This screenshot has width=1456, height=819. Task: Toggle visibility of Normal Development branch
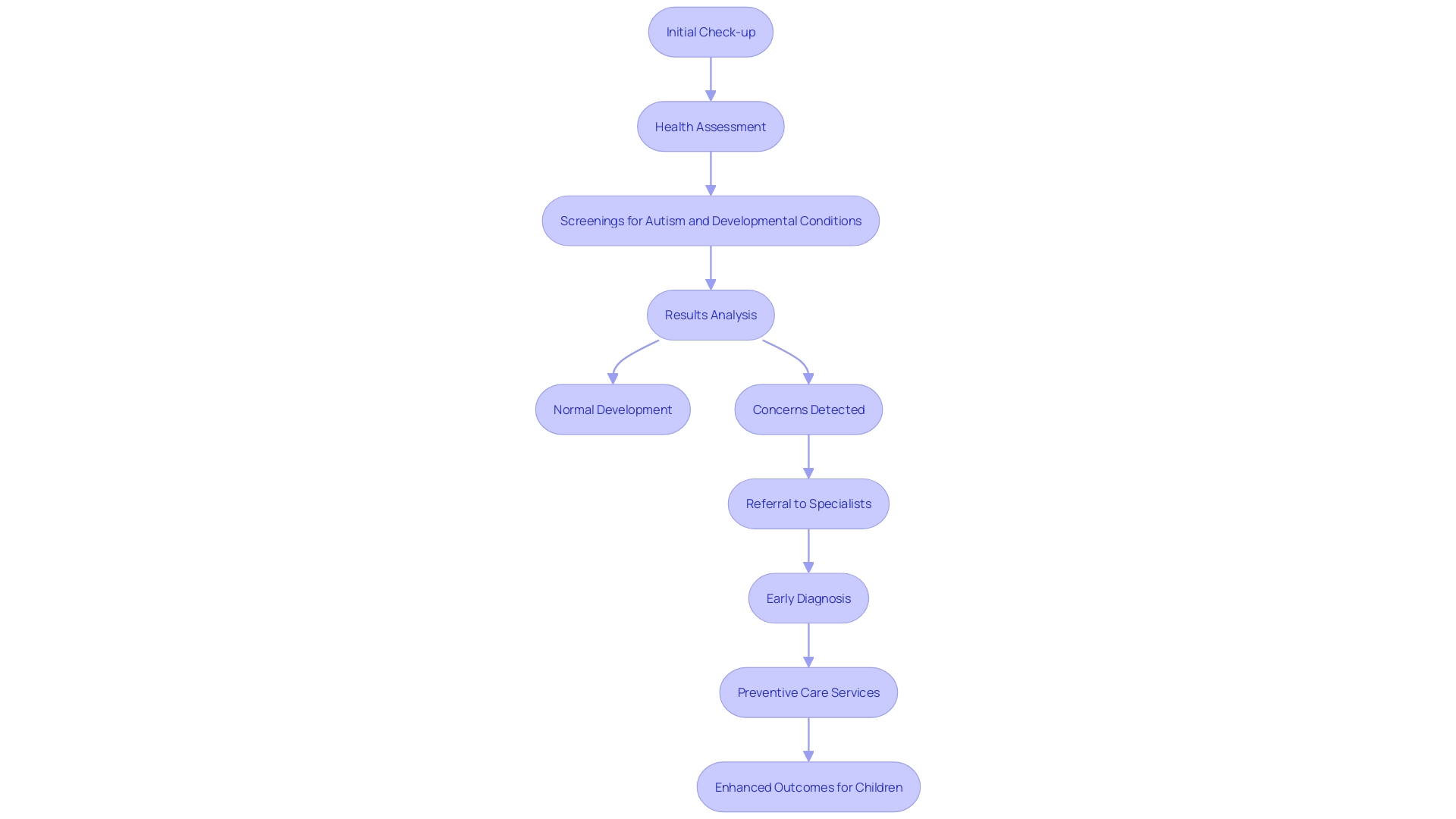[612, 409]
